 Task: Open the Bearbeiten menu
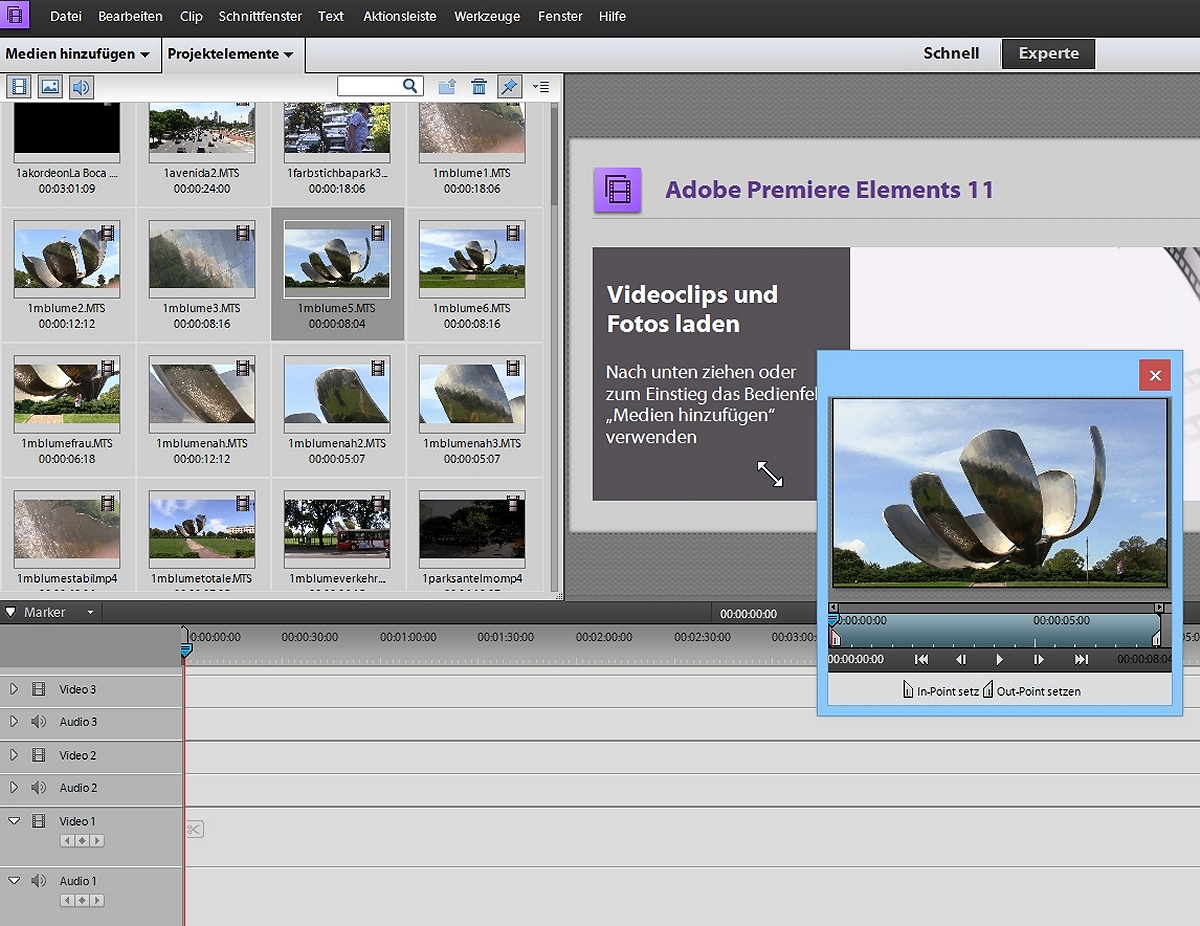pos(131,16)
